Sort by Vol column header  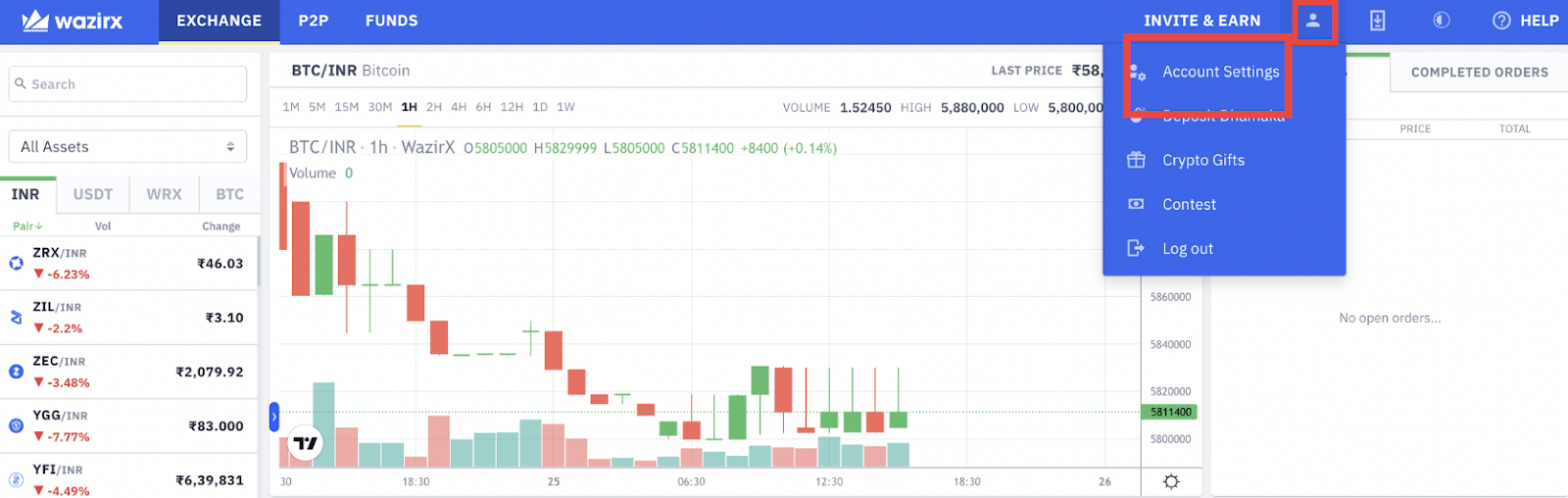pos(103,225)
